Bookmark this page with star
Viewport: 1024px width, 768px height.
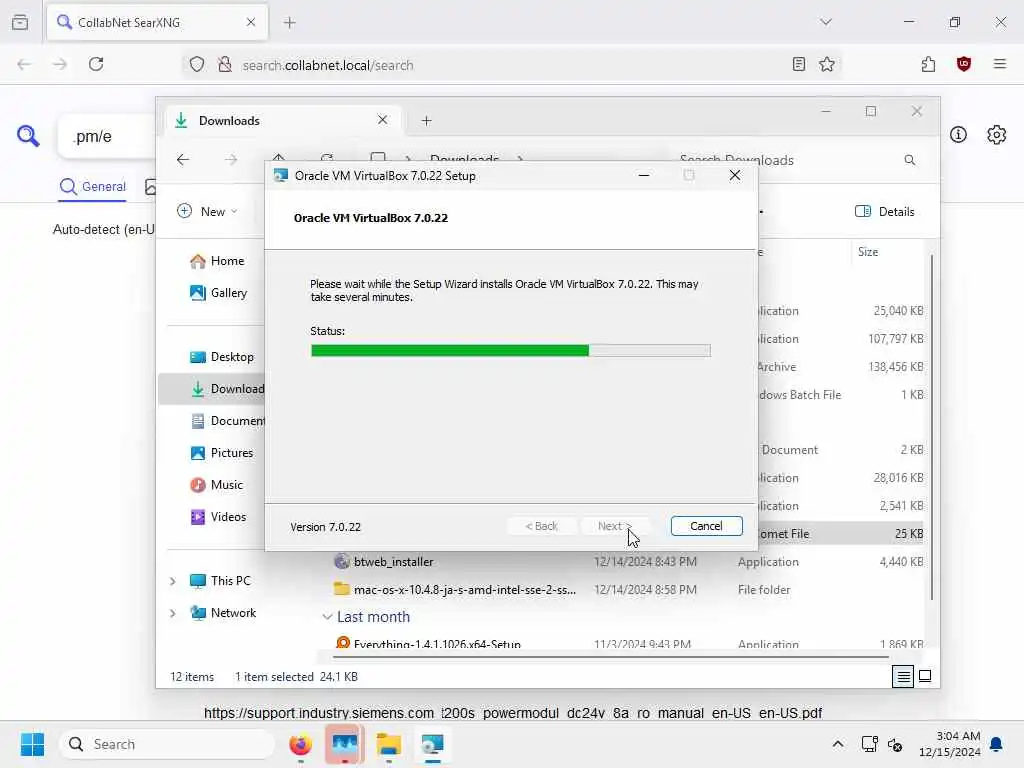click(x=827, y=64)
